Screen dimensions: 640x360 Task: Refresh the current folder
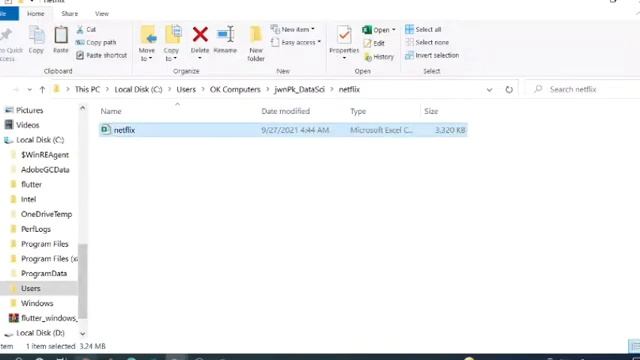point(509,89)
